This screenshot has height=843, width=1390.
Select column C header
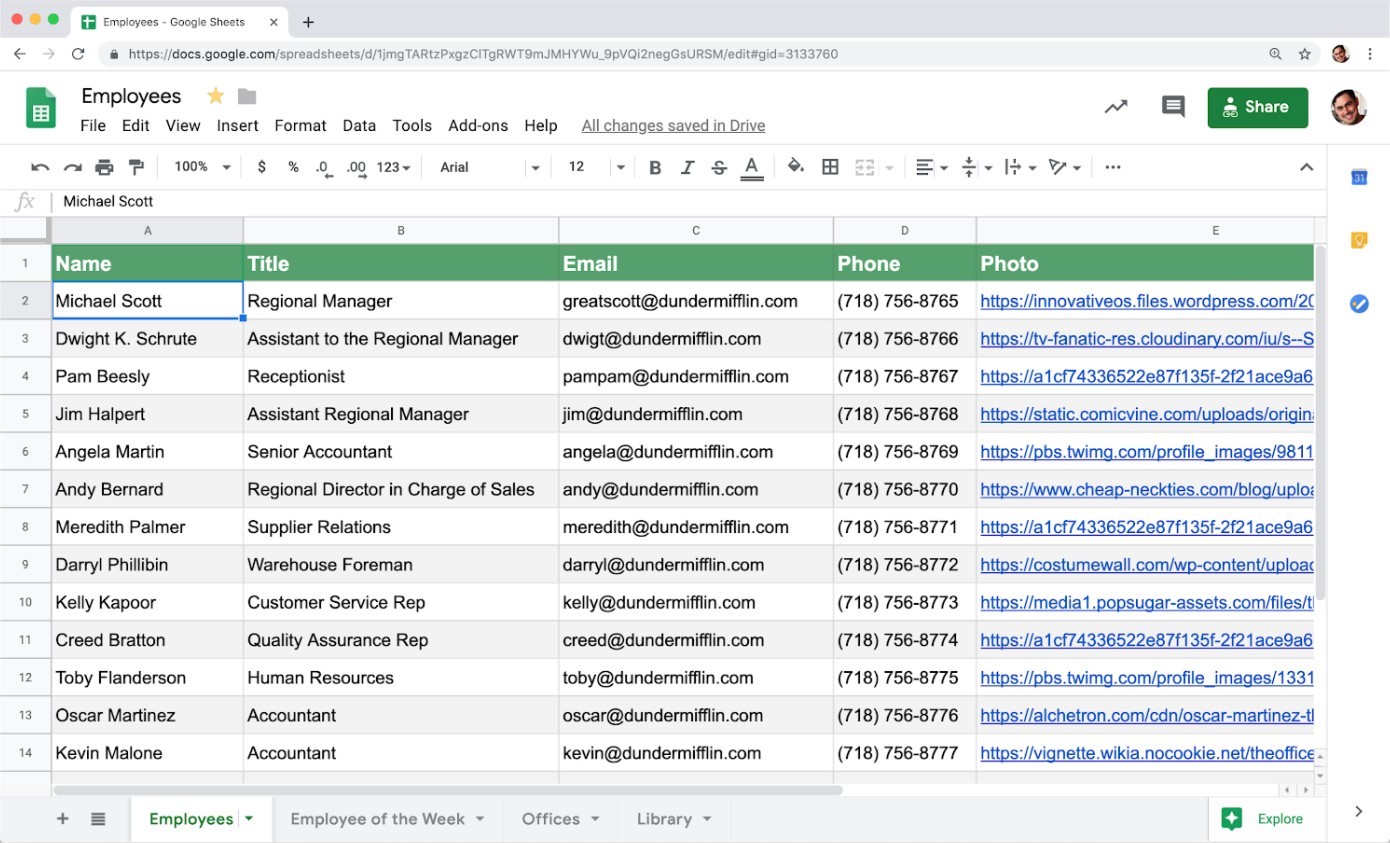[x=696, y=230]
